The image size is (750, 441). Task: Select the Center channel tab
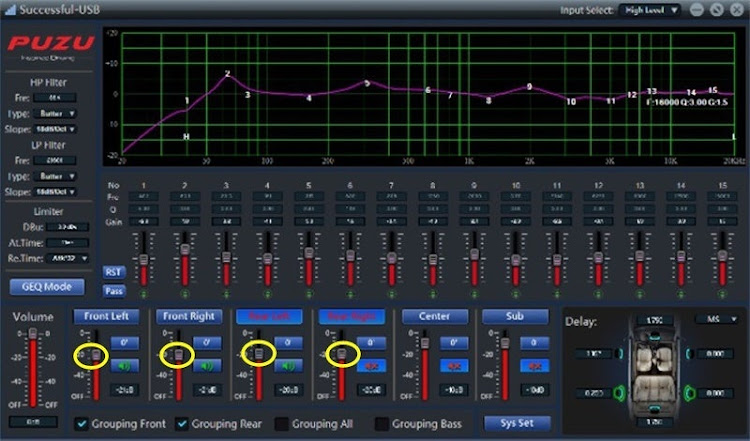click(434, 316)
